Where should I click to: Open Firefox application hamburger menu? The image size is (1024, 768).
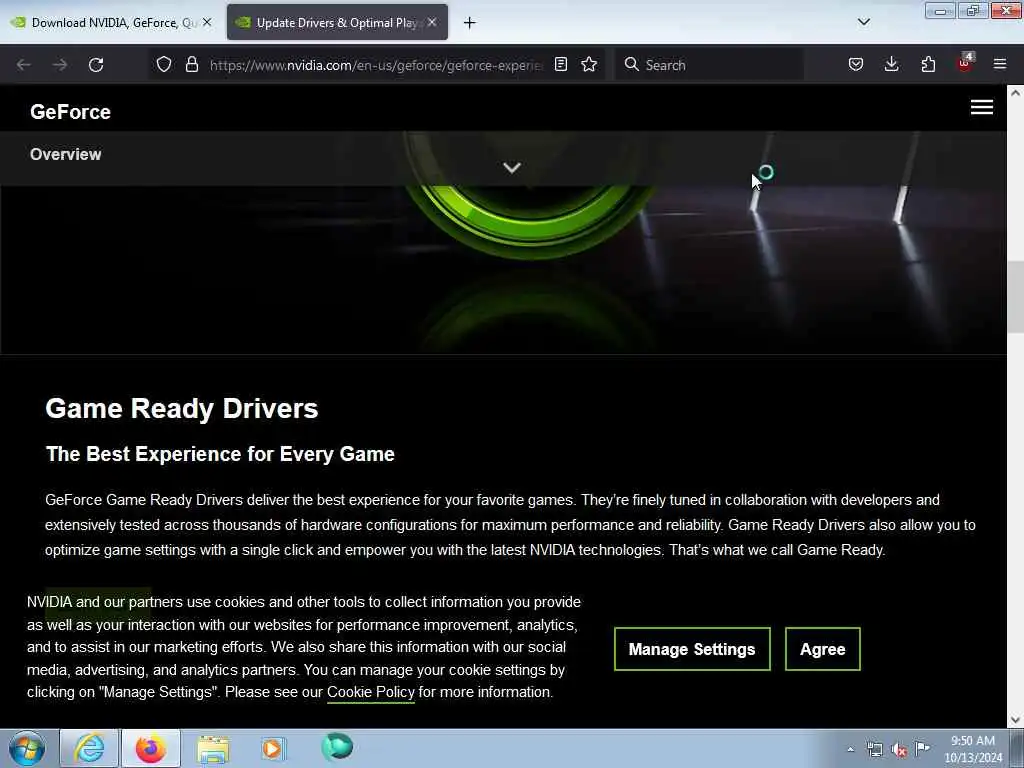[1000, 64]
